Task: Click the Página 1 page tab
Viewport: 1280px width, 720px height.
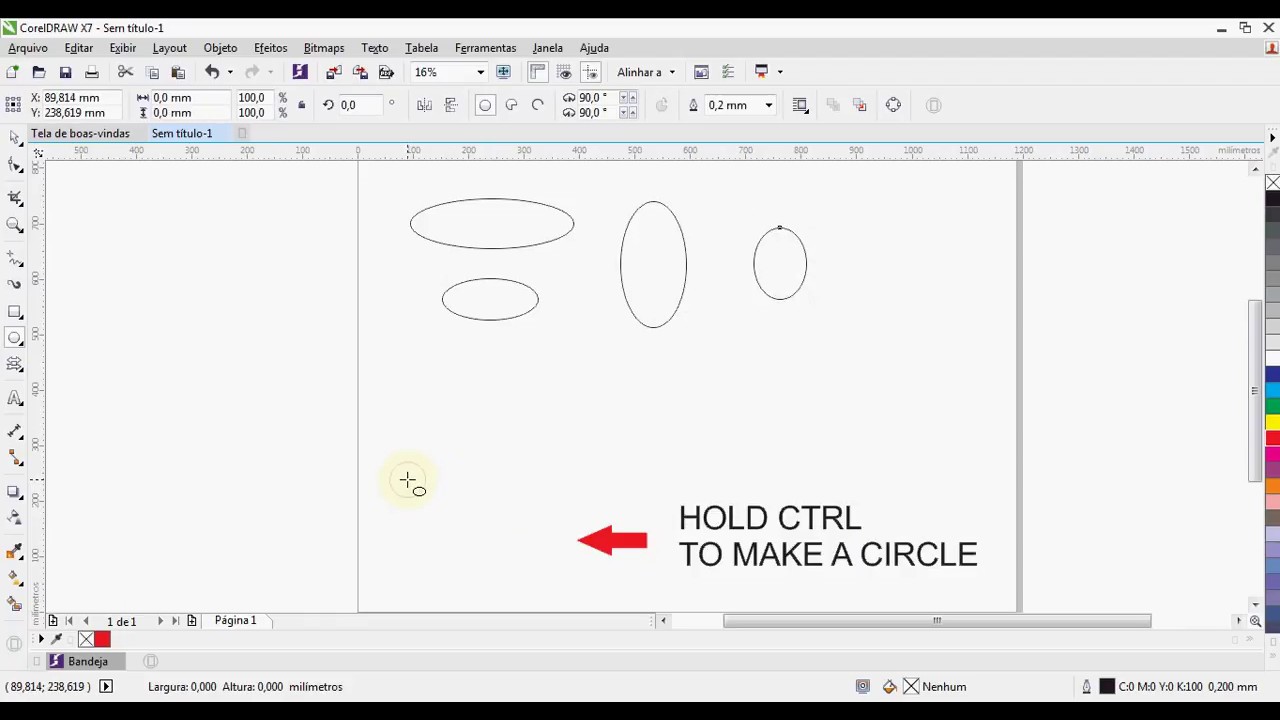Action: click(x=235, y=621)
